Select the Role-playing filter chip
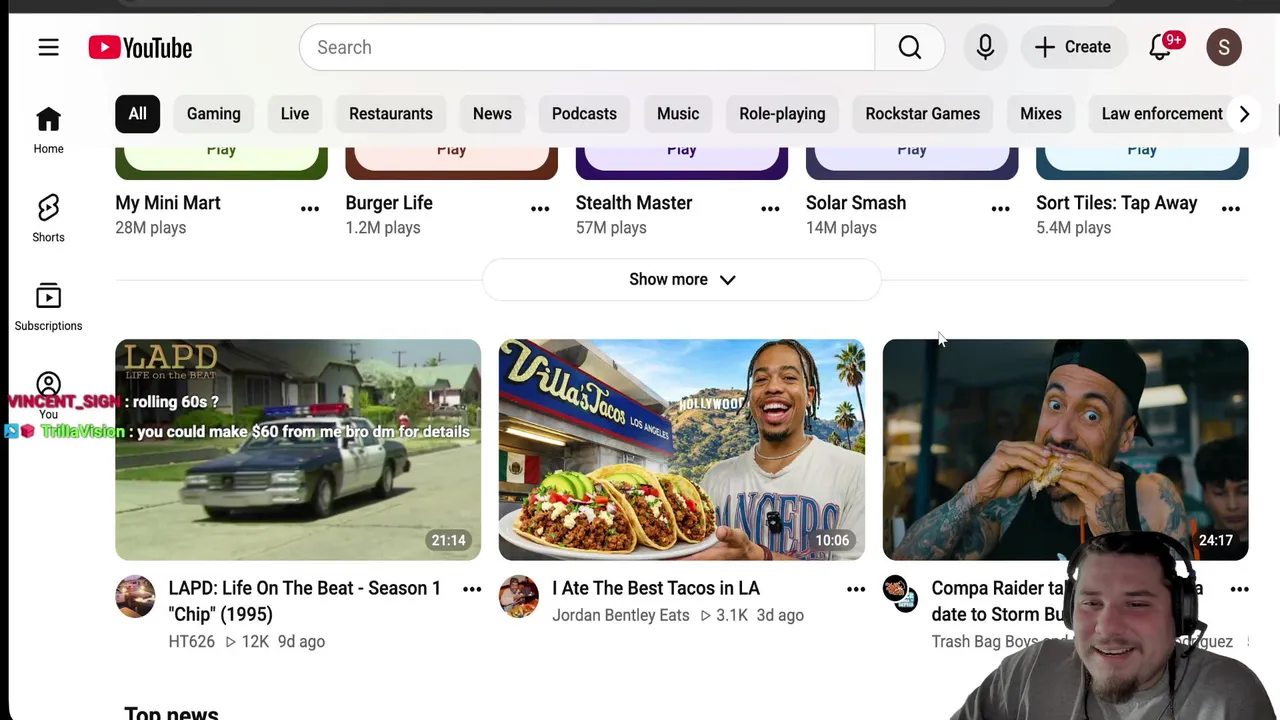 point(782,114)
